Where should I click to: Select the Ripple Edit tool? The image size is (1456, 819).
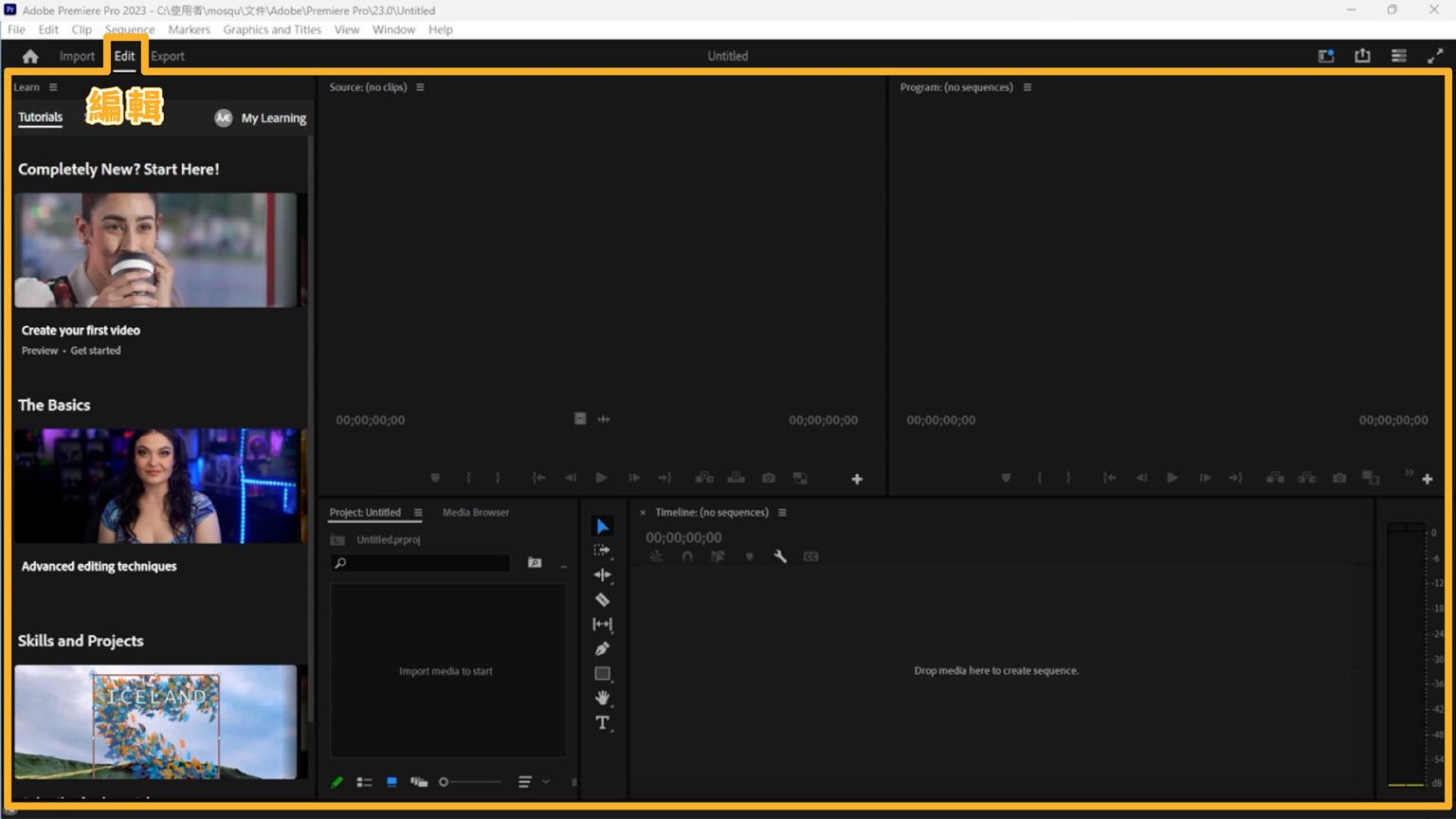[602, 574]
